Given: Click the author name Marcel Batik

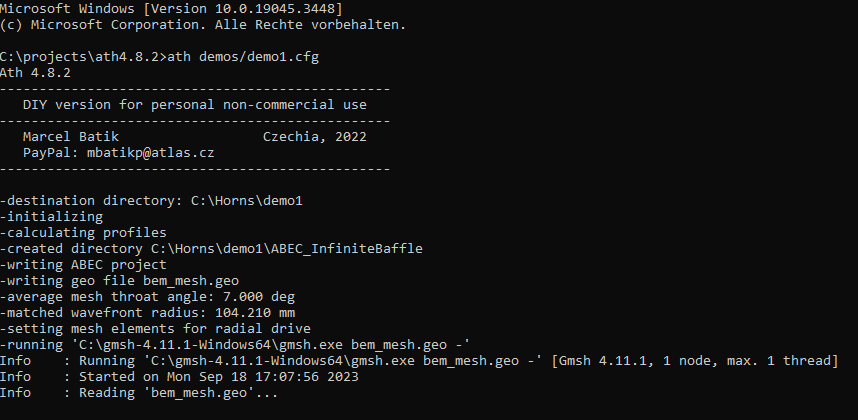Looking at the screenshot, I should tap(71, 137).
